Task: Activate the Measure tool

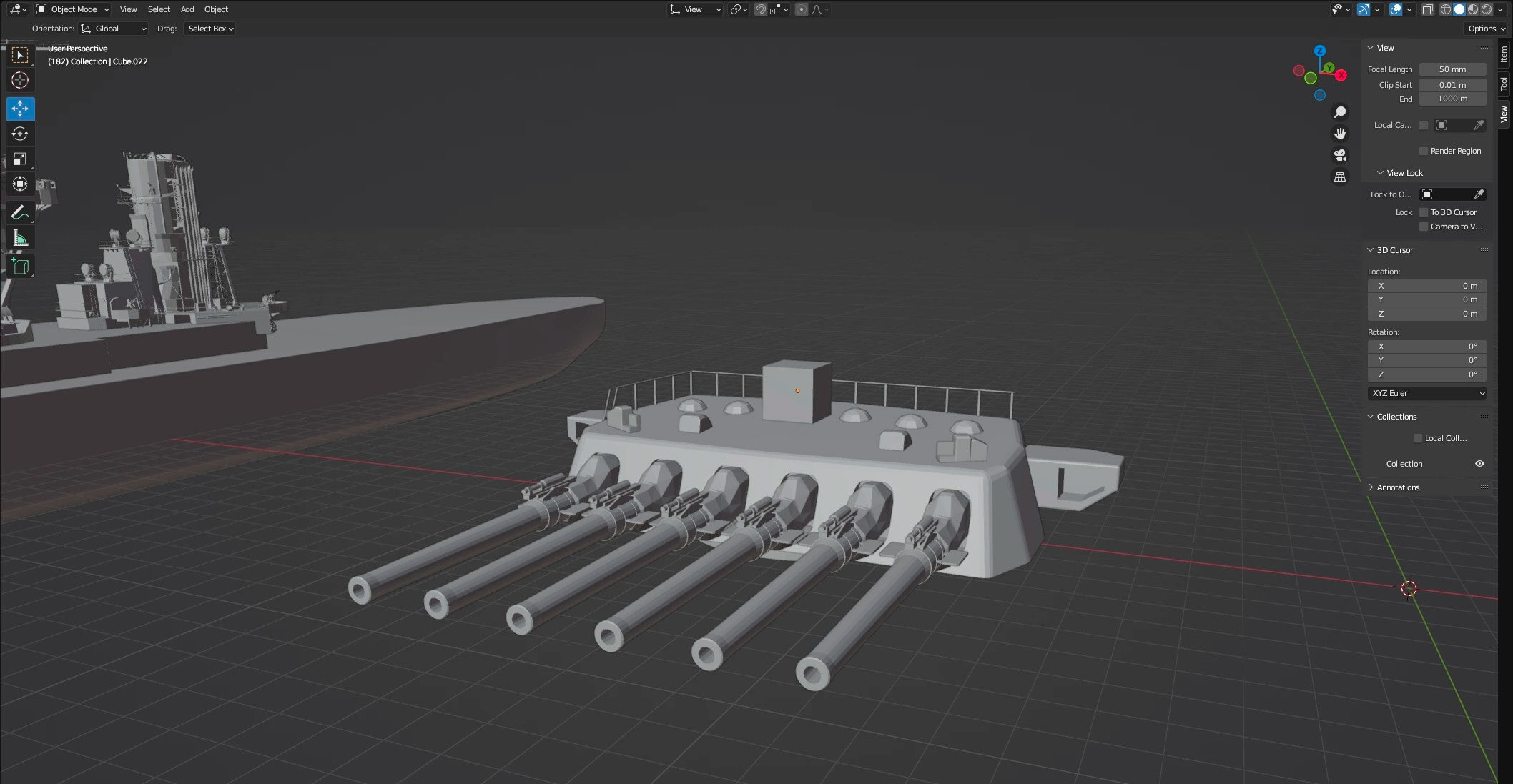Action: [20, 238]
